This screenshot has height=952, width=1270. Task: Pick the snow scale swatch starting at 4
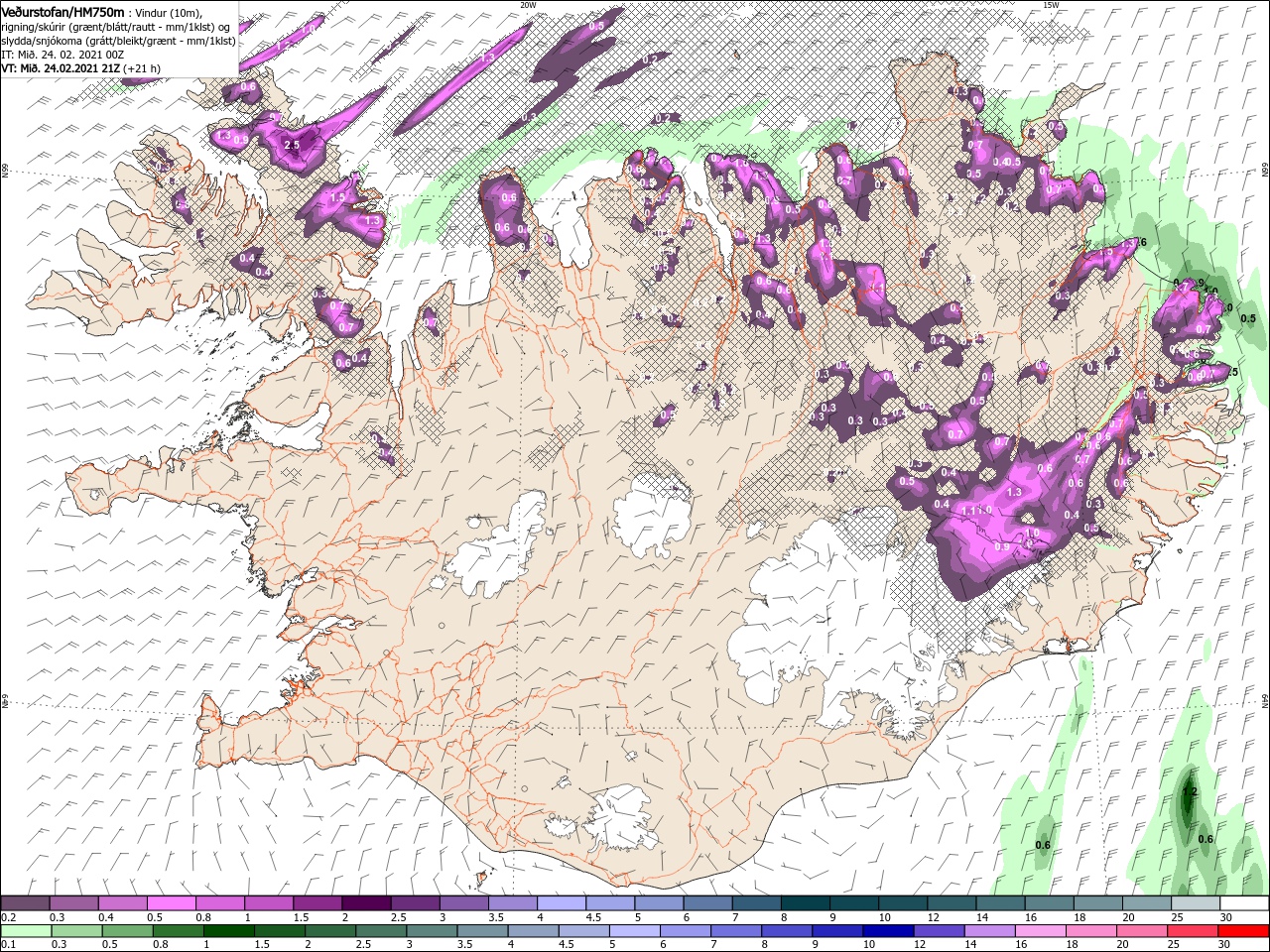(x=562, y=903)
